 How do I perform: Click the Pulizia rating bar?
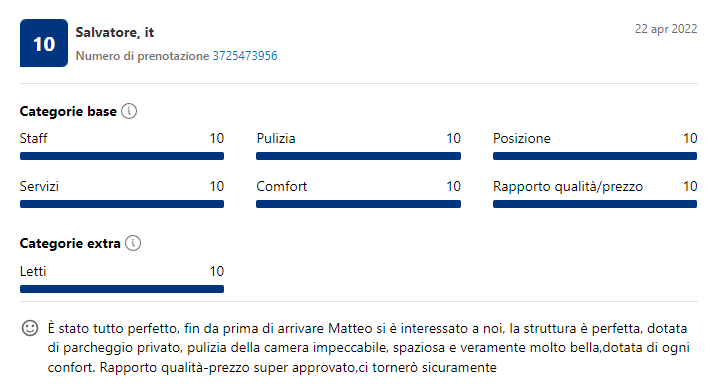(358, 156)
